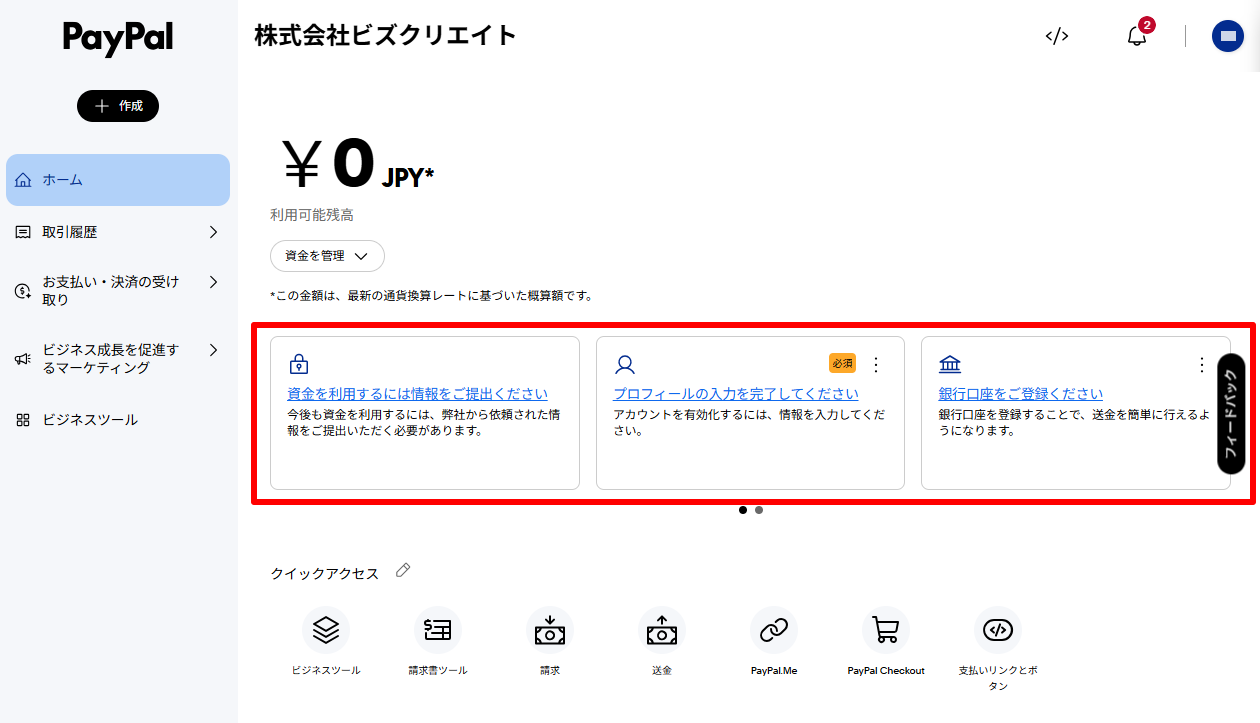Expand 取引履歴 in the sidebar
This screenshot has height=723, width=1260.
tap(213, 232)
